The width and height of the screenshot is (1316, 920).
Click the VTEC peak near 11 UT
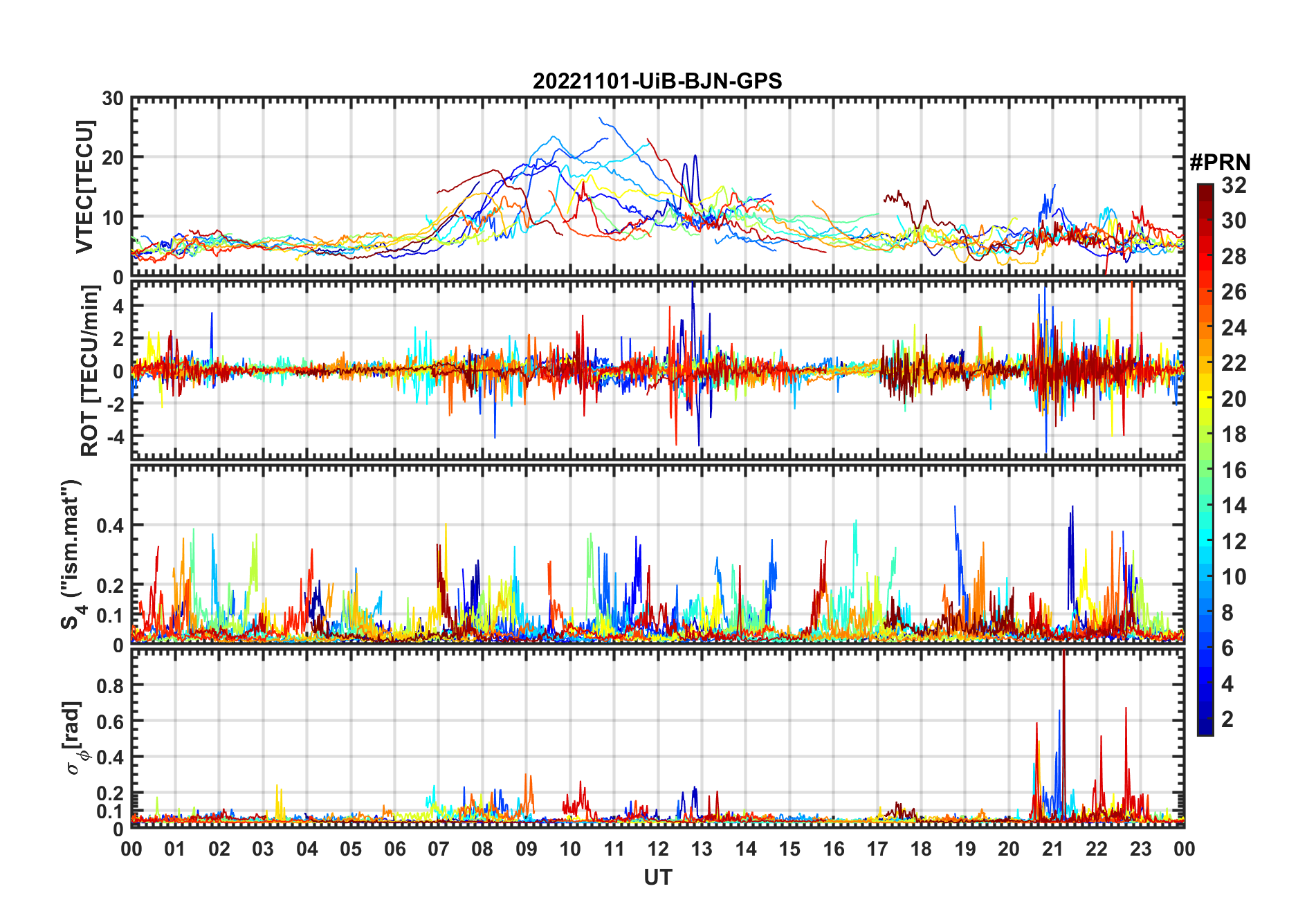(601, 119)
